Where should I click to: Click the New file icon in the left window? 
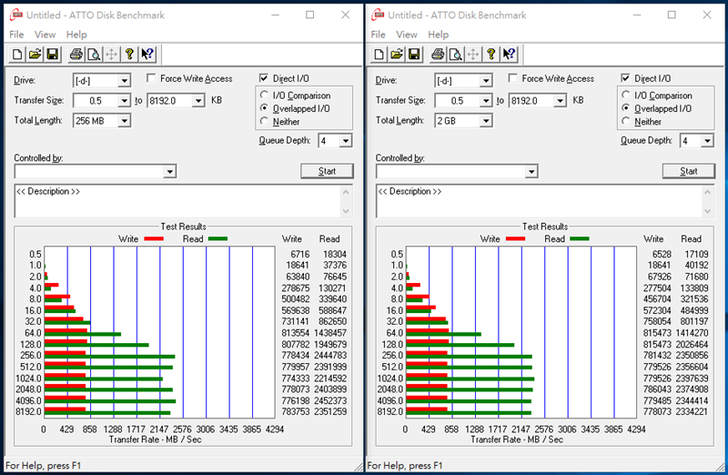point(16,54)
